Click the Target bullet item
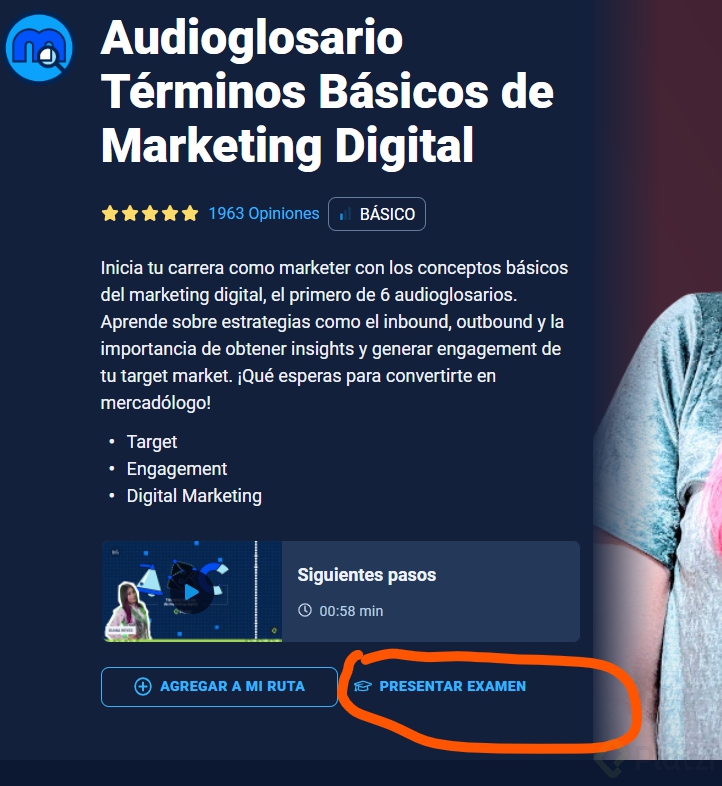Image resolution: width=722 pixels, height=786 pixels. pos(151,442)
